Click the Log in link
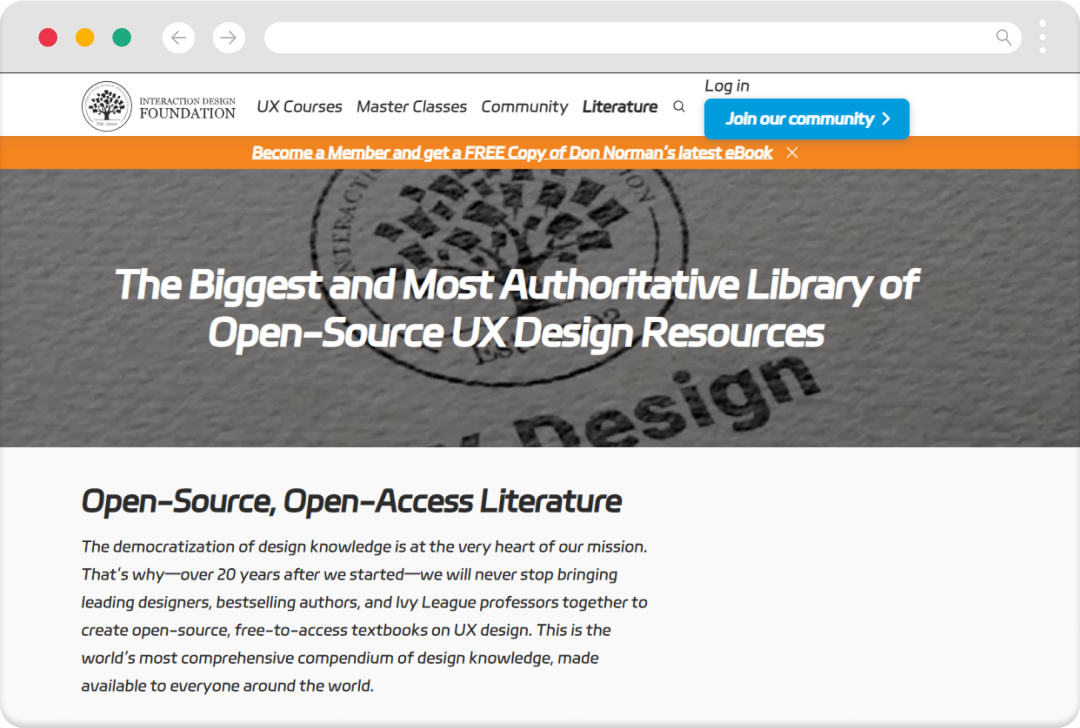Viewport: 1080px width, 728px height. [727, 86]
